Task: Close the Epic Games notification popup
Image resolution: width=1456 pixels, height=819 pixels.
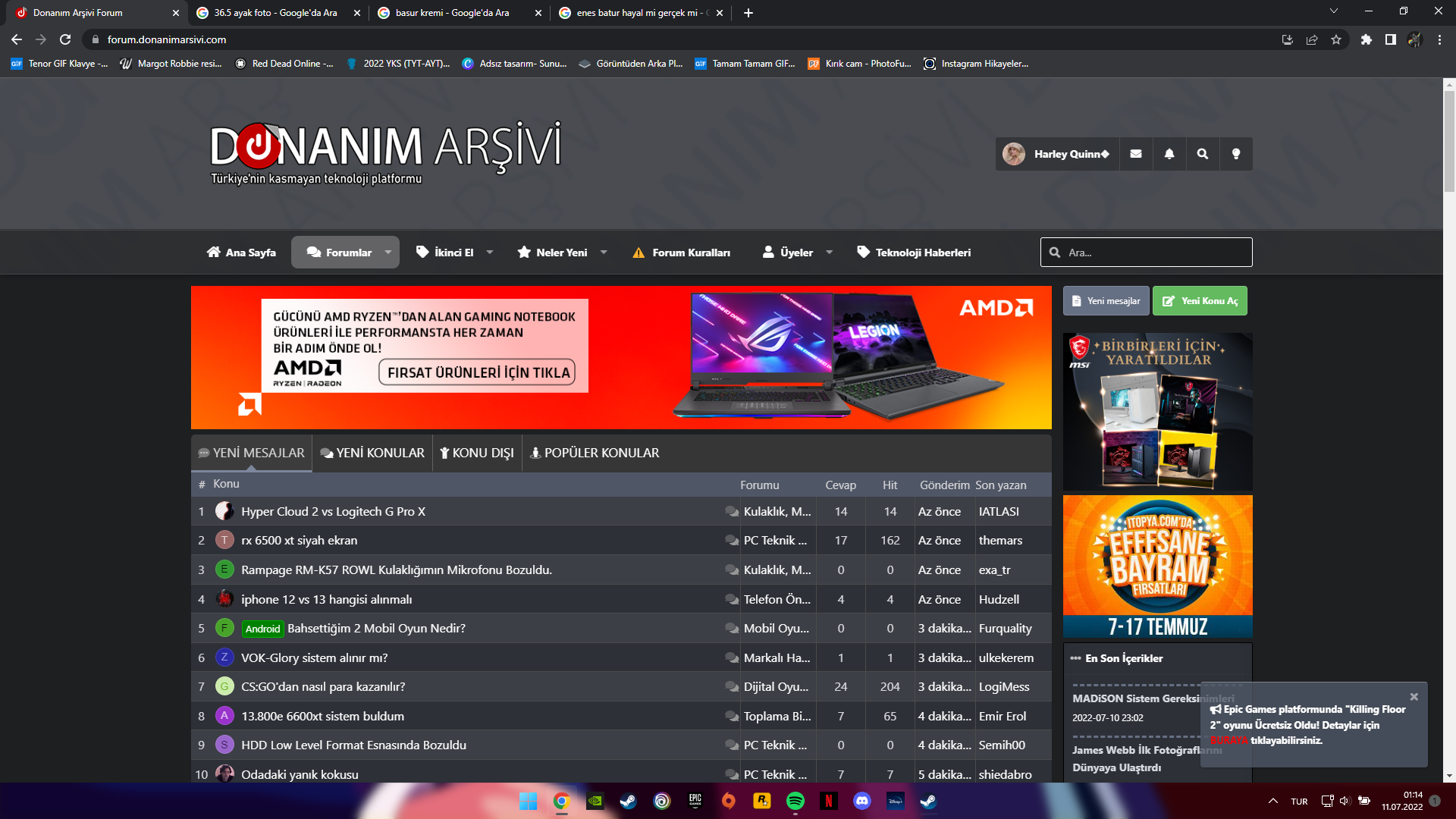Action: coord(1414,696)
